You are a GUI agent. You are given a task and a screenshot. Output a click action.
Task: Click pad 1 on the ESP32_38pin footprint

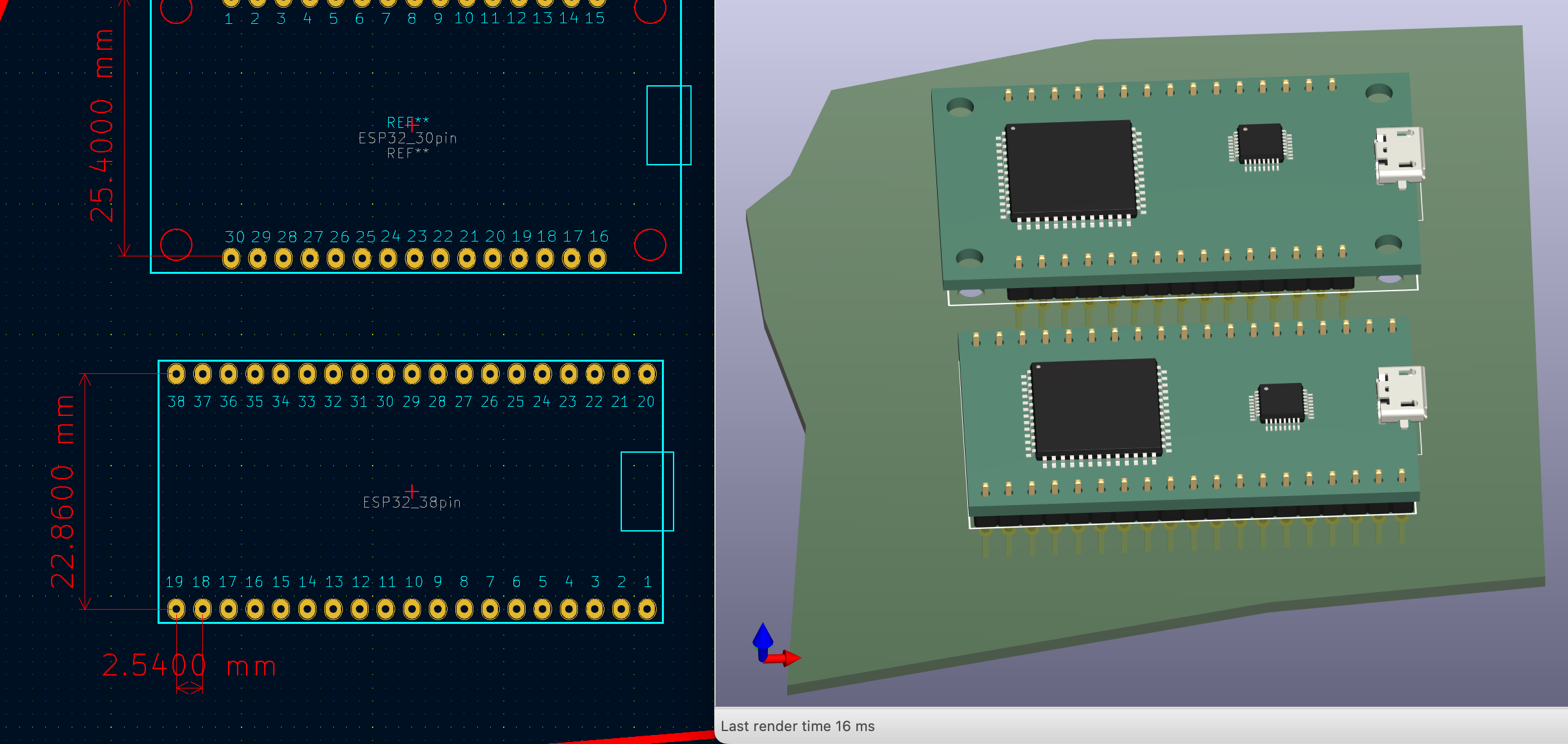click(647, 608)
